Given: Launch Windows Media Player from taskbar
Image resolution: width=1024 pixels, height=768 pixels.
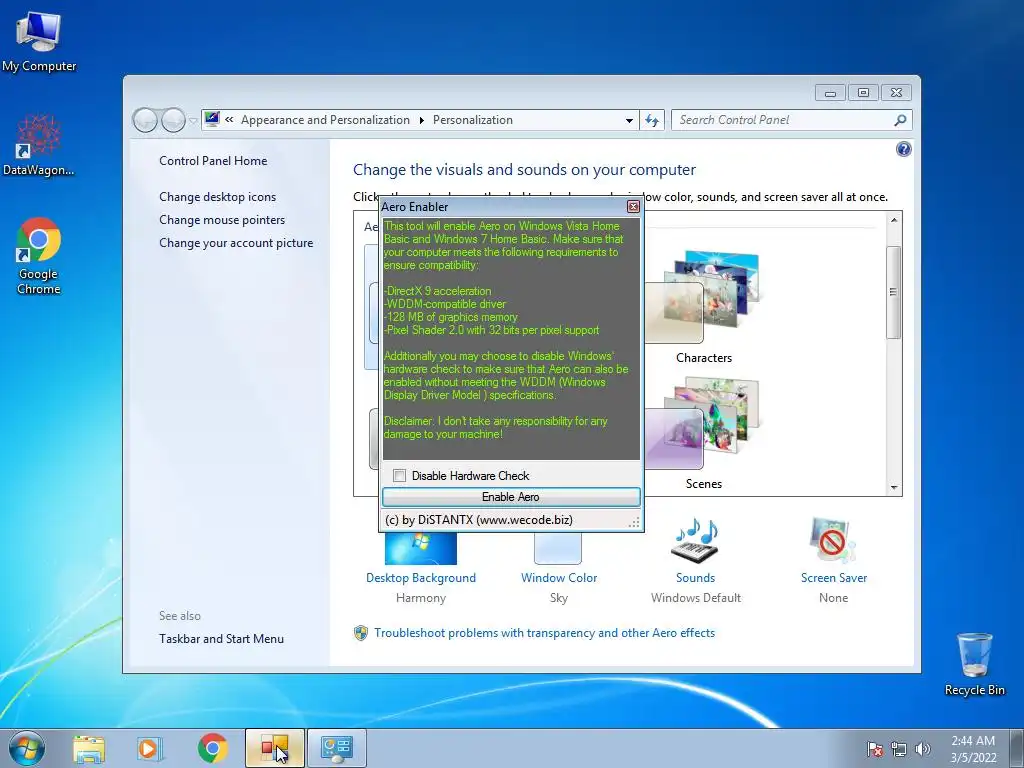Looking at the screenshot, I should (150, 748).
